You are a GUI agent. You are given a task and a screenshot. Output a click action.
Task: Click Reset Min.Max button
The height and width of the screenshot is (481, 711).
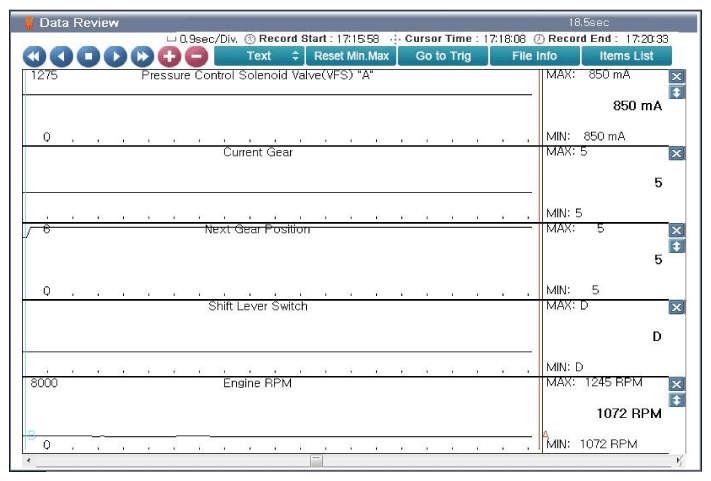click(351, 56)
